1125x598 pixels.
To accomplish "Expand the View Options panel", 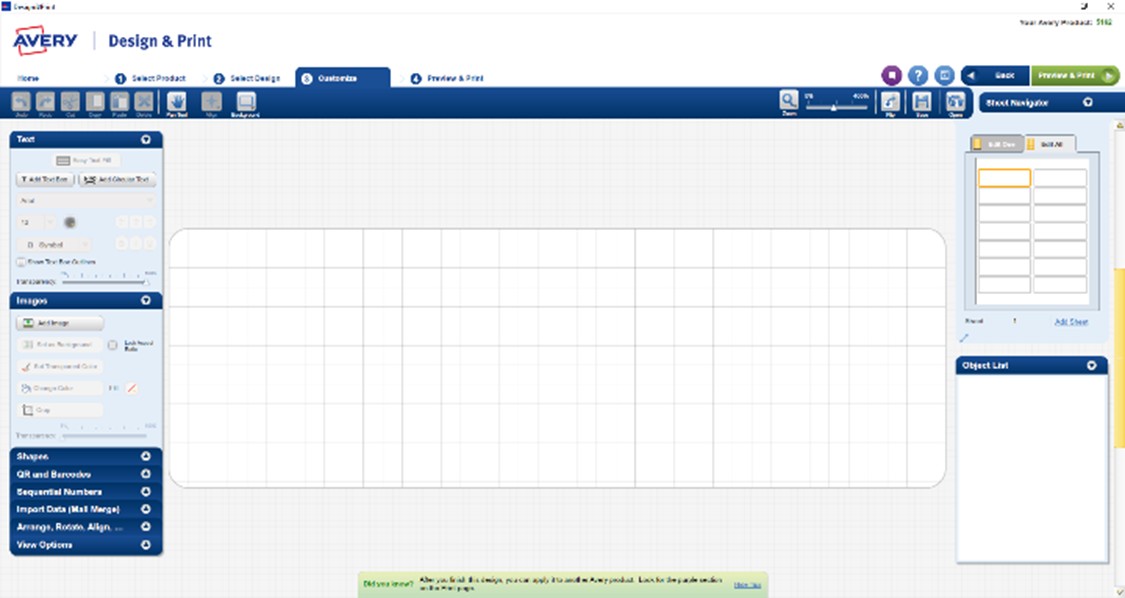I will point(145,545).
